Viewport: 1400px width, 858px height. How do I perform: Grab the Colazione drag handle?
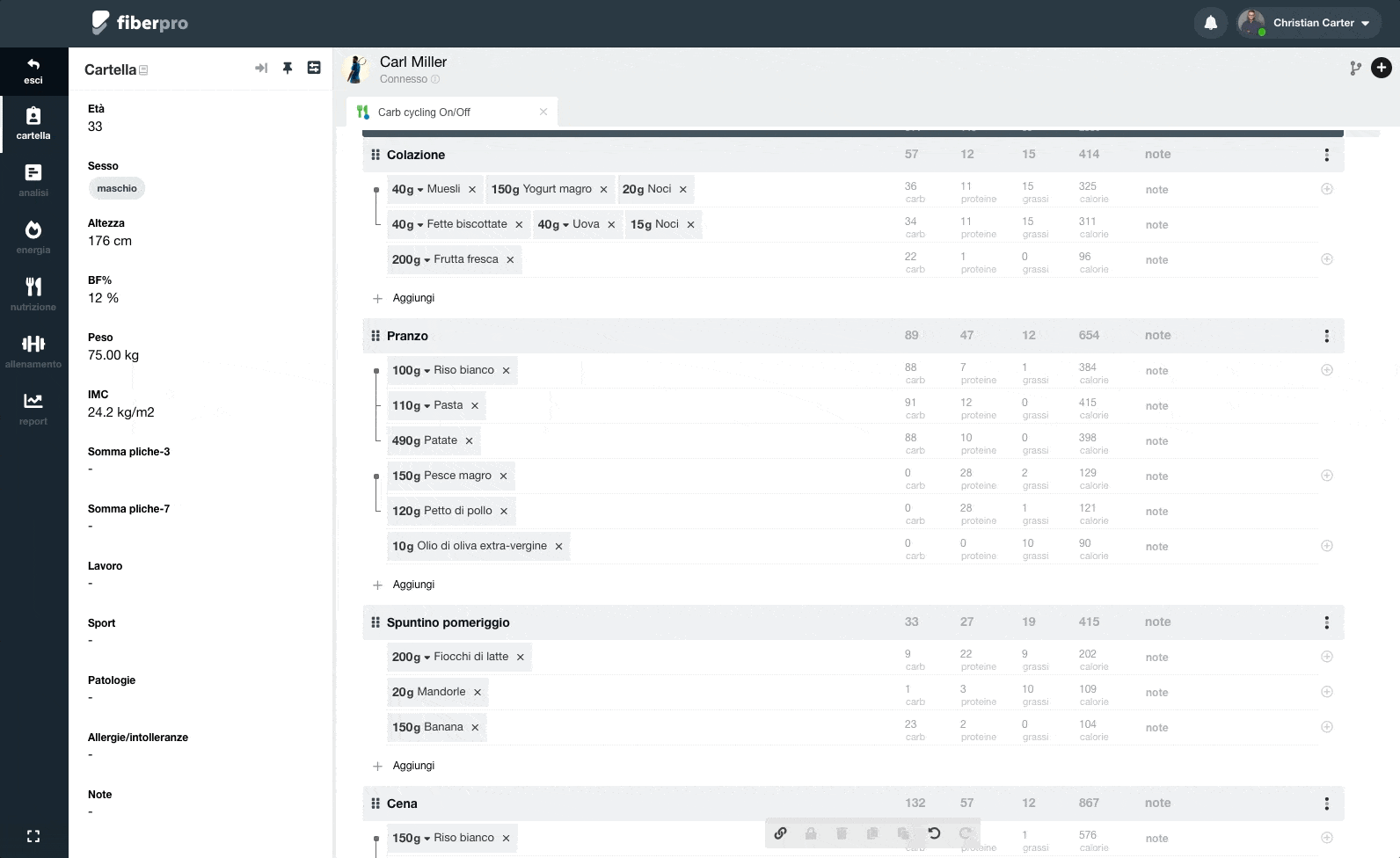376,155
